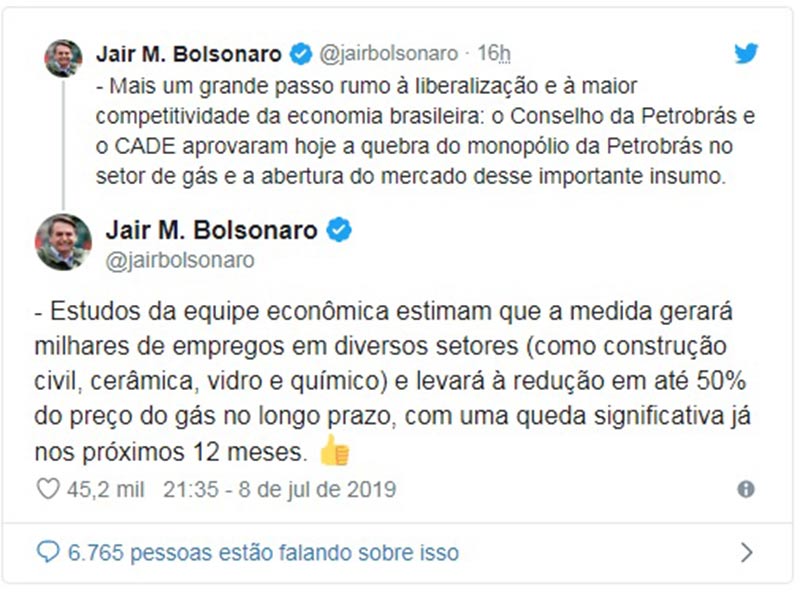Click the speech bubble conversation icon

click(47, 551)
